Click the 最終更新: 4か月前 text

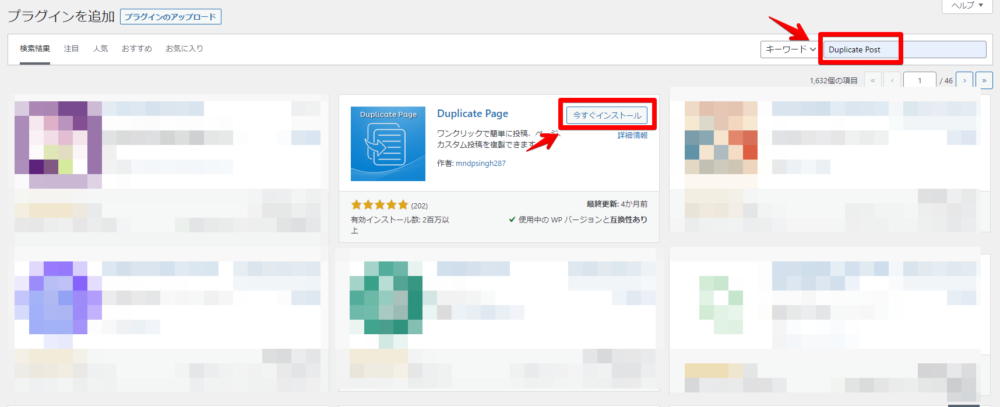(617, 204)
